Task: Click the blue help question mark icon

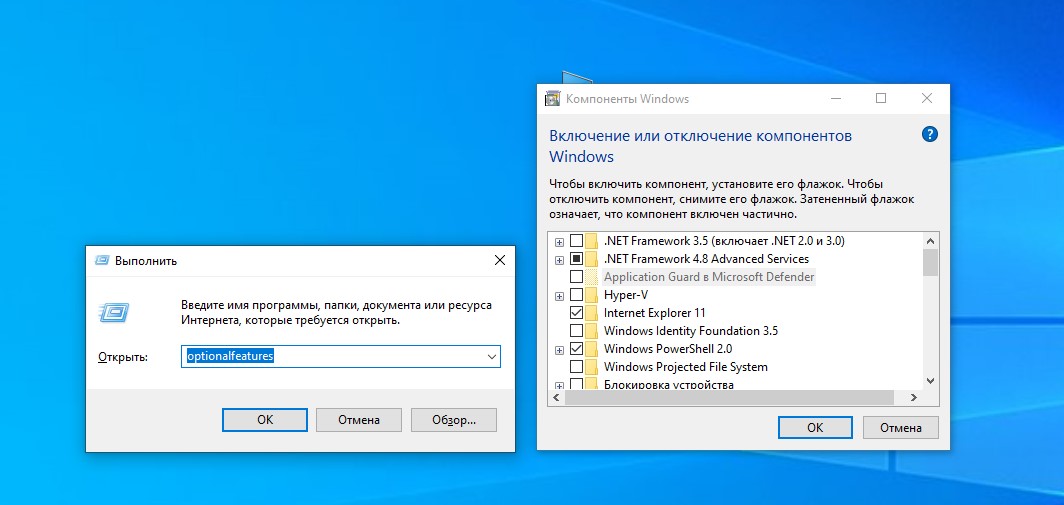Action: click(930, 134)
